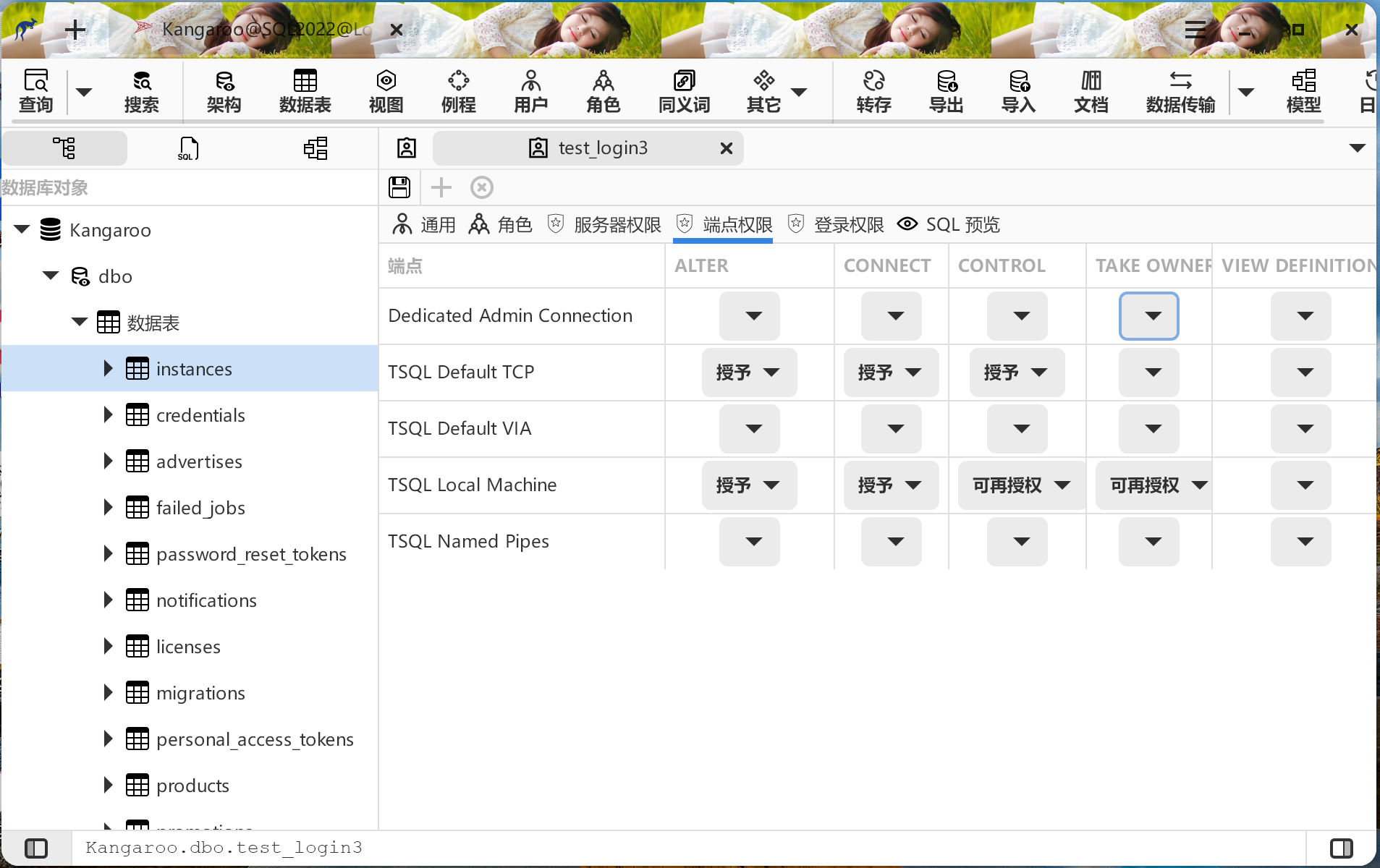Open new connection tab with plus
Screen dimensions: 1380x868
75,30
